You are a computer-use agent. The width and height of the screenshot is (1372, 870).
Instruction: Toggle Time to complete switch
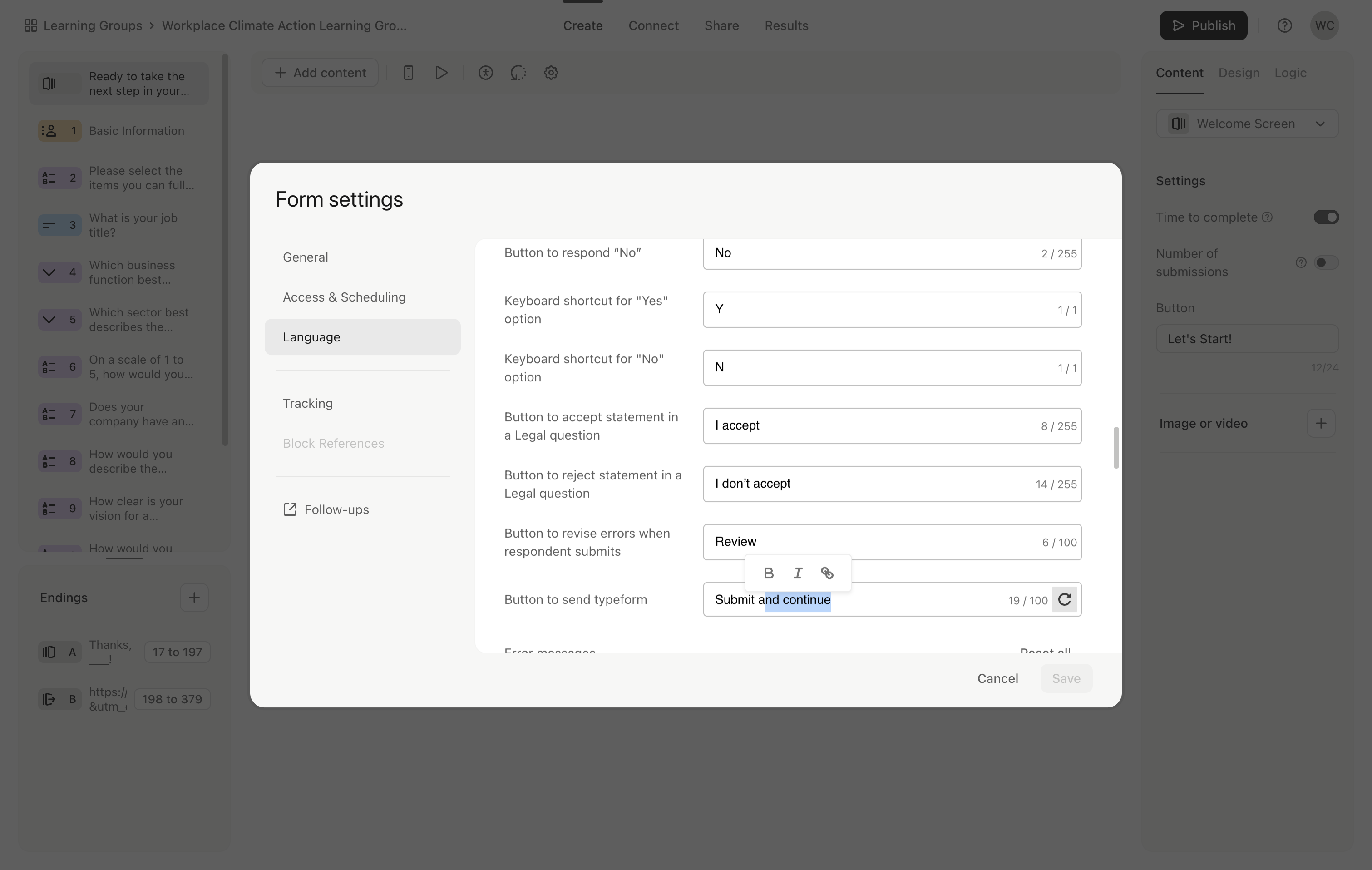point(1326,217)
